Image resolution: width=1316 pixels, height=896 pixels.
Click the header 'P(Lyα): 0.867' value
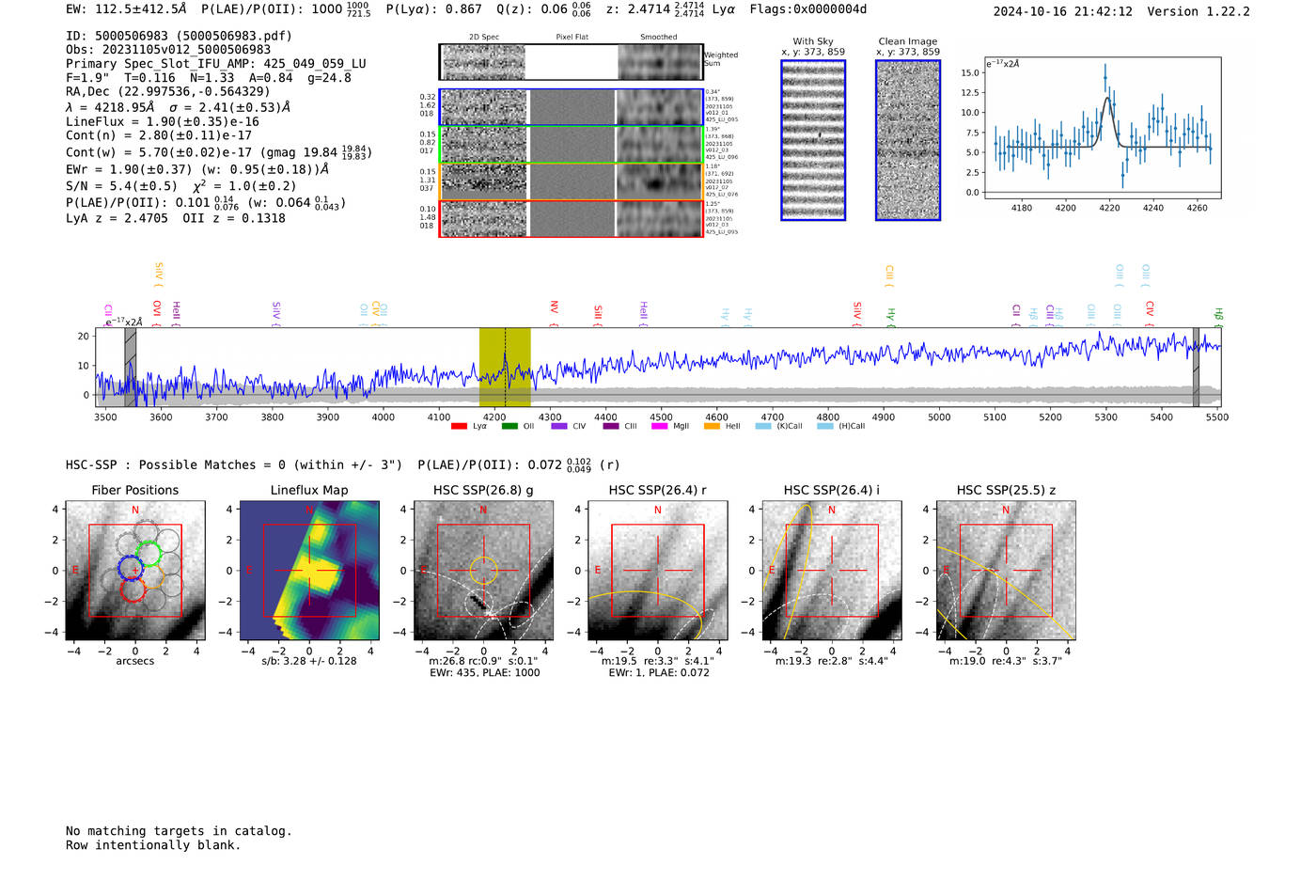433,9
